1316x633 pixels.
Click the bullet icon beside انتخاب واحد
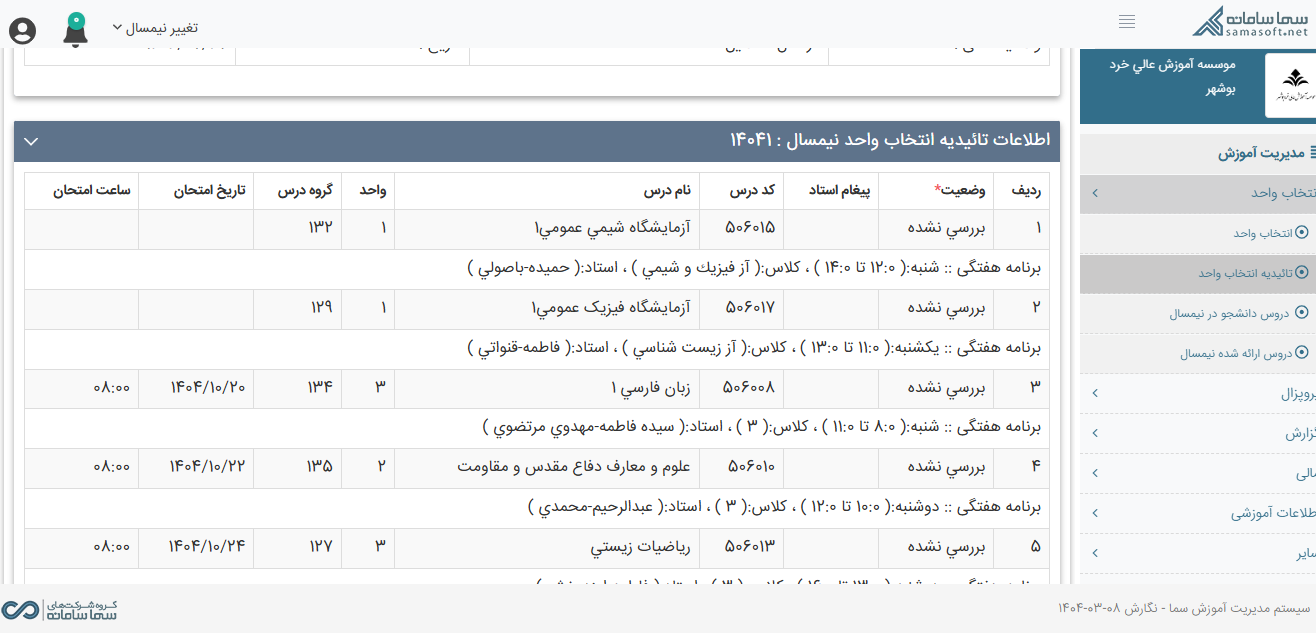(x=1300, y=233)
